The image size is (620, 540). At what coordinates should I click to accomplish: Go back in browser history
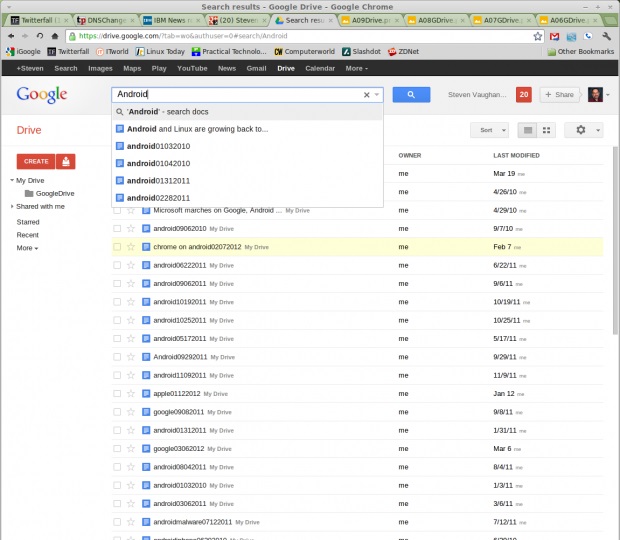pyautogui.click(x=11, y=36)
